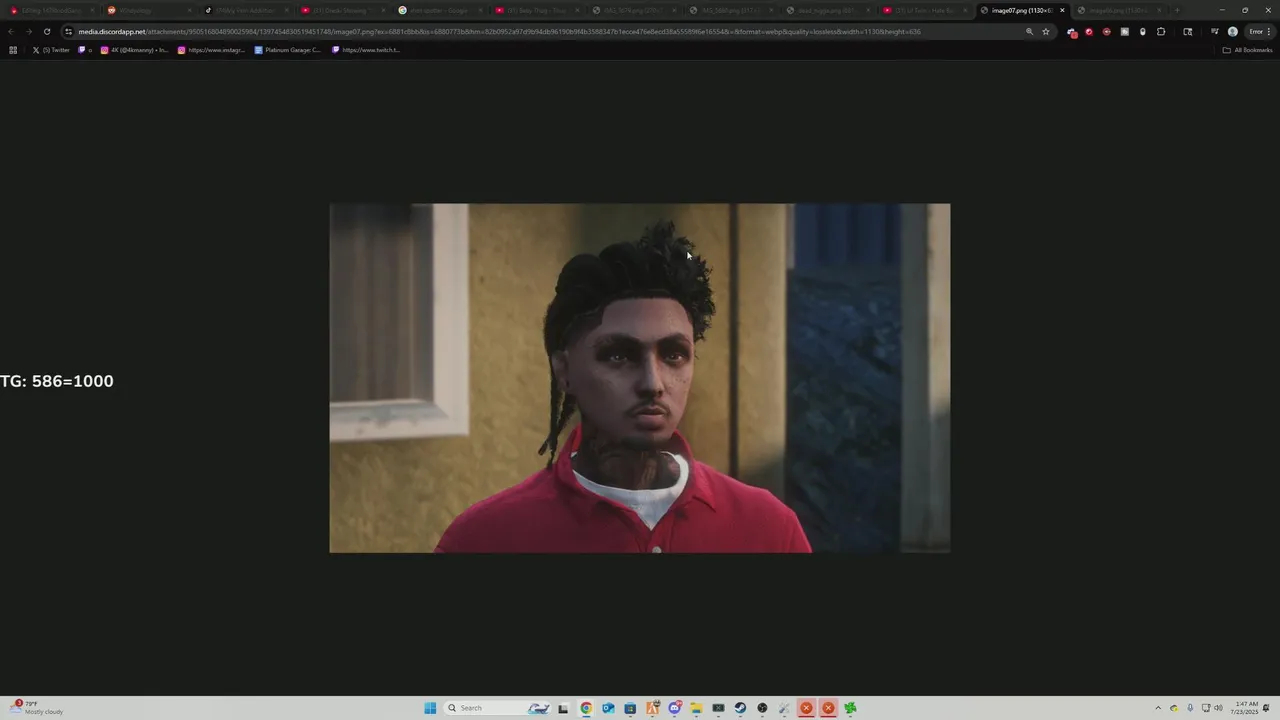Screen dimensions: 1280x720
Task: Open the Chrome extensions puzzle icon
Action: coord(1161,31)
